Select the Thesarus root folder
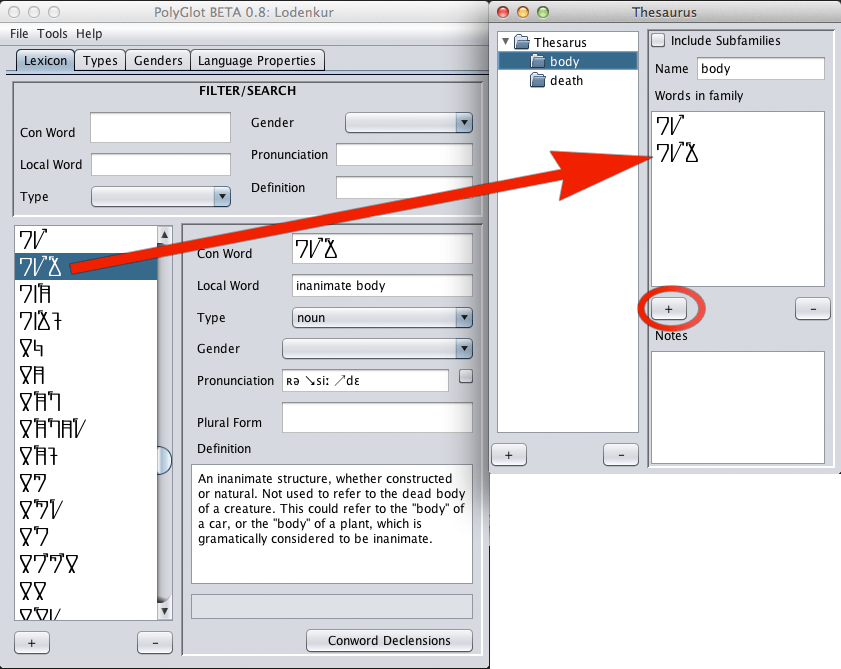This screenshot has width=841, height=669. [x=560, y=42]
